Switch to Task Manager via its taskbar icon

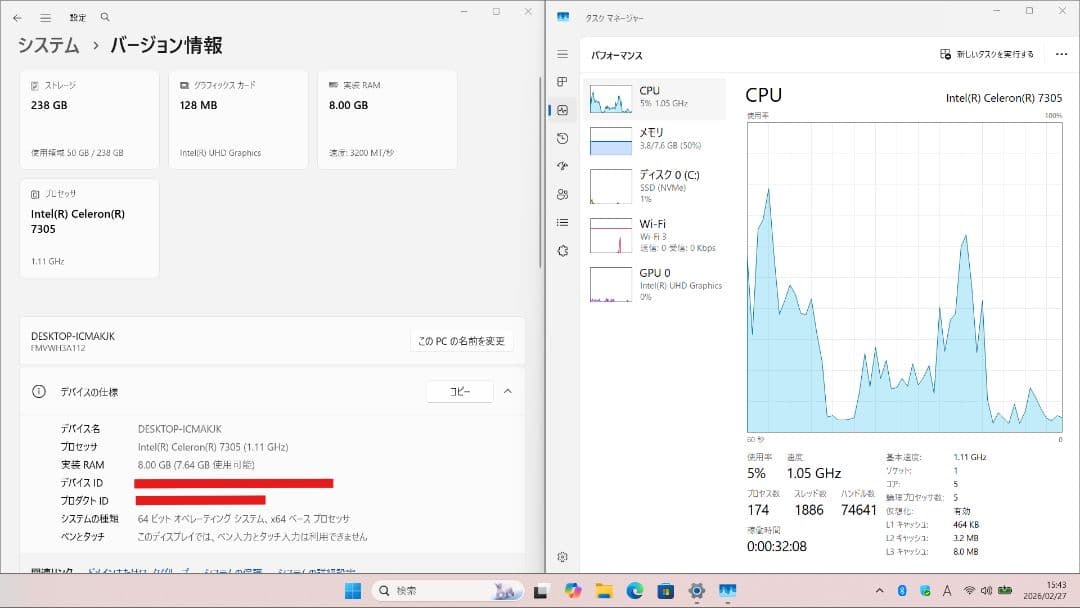click(727, 591)
